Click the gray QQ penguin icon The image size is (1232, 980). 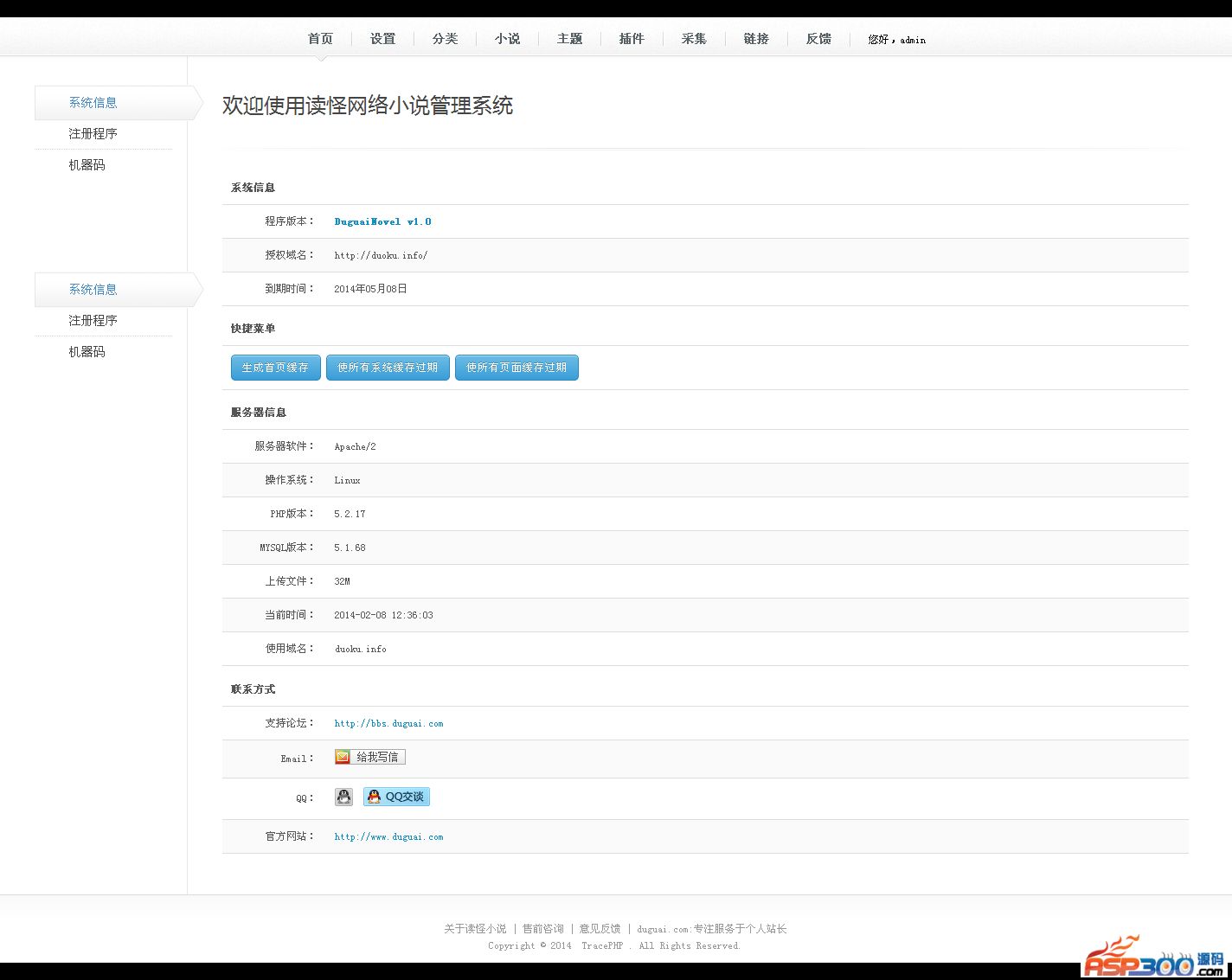[343, 797]
